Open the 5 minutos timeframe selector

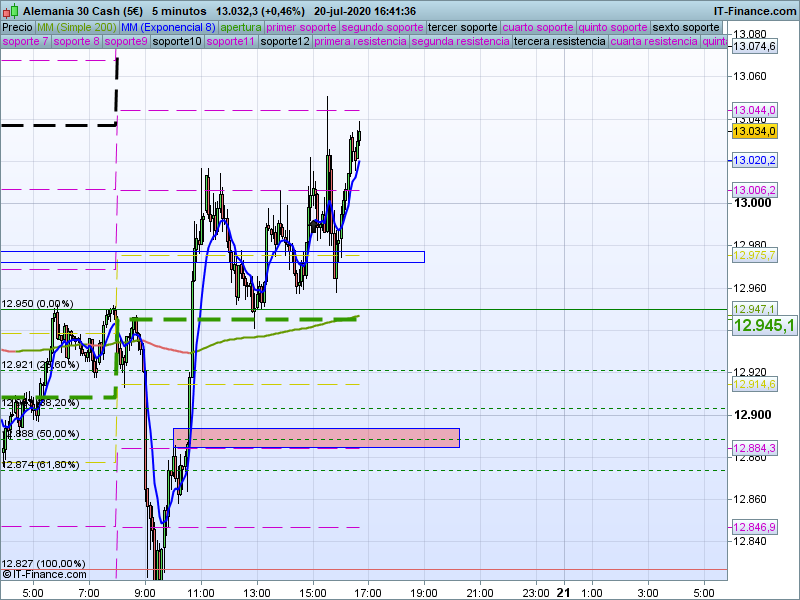(x=179, y=11)
